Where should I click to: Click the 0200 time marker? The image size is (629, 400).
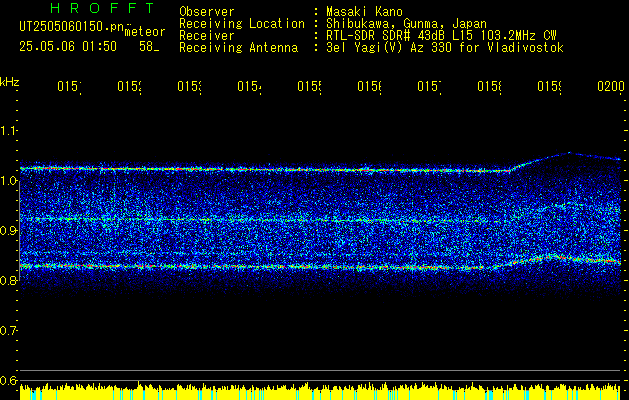pos(611,86)
